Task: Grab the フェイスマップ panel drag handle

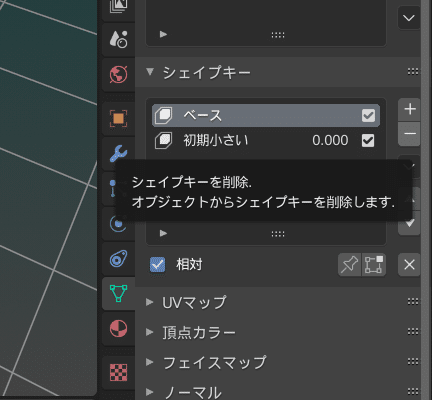Action: pyautogui.click(x=413, y=362)
